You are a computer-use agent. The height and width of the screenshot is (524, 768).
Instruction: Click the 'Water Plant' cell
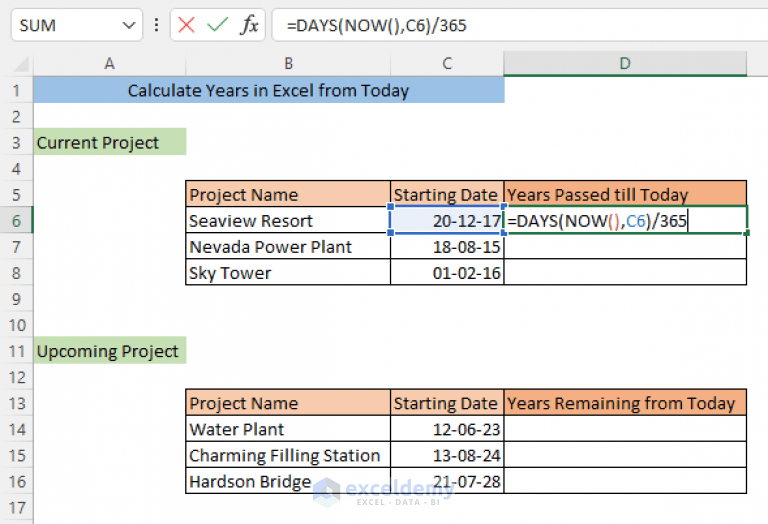(288, 429)
